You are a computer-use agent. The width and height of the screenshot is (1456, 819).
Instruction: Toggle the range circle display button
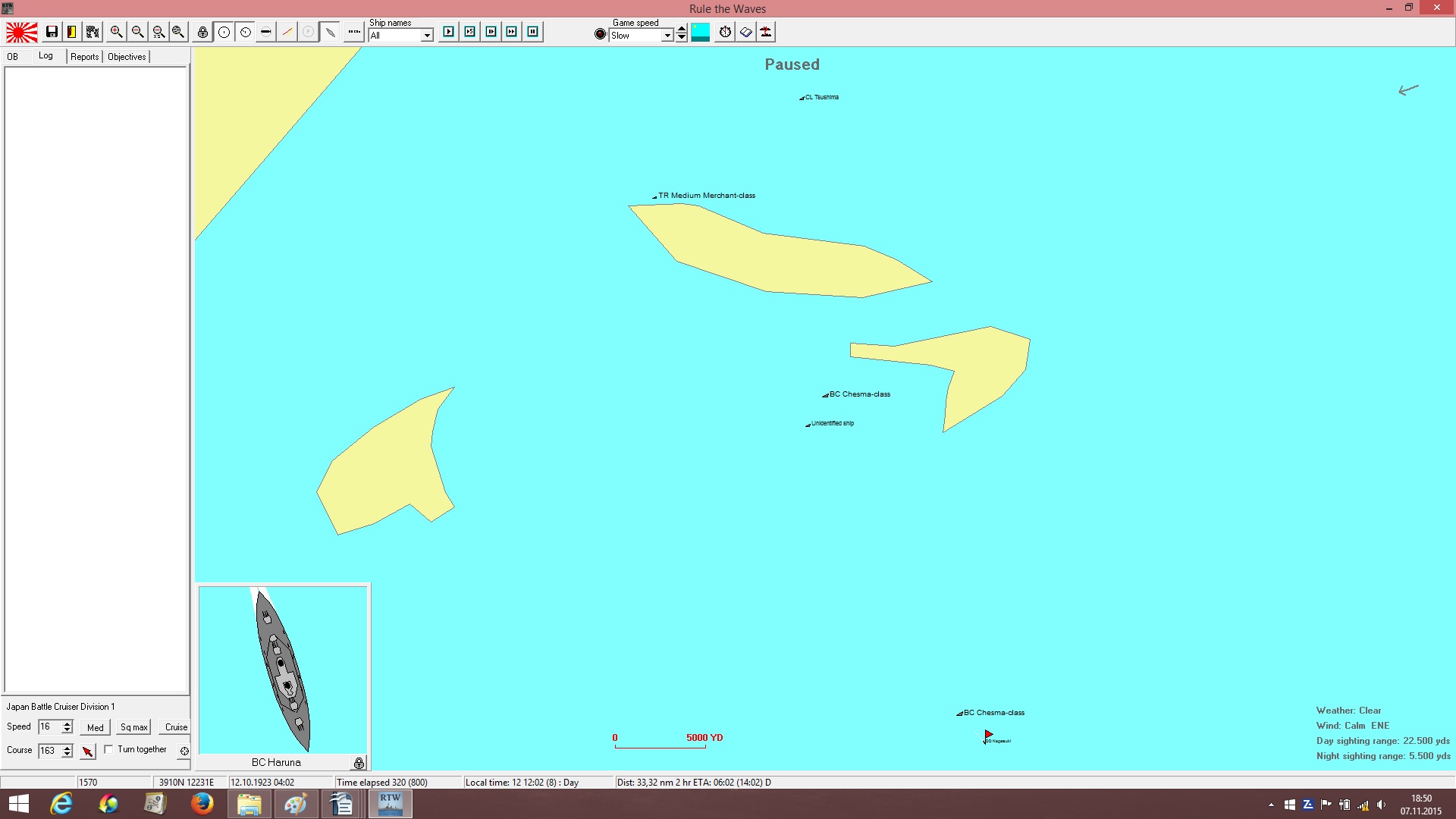click(x=224, y=32)
